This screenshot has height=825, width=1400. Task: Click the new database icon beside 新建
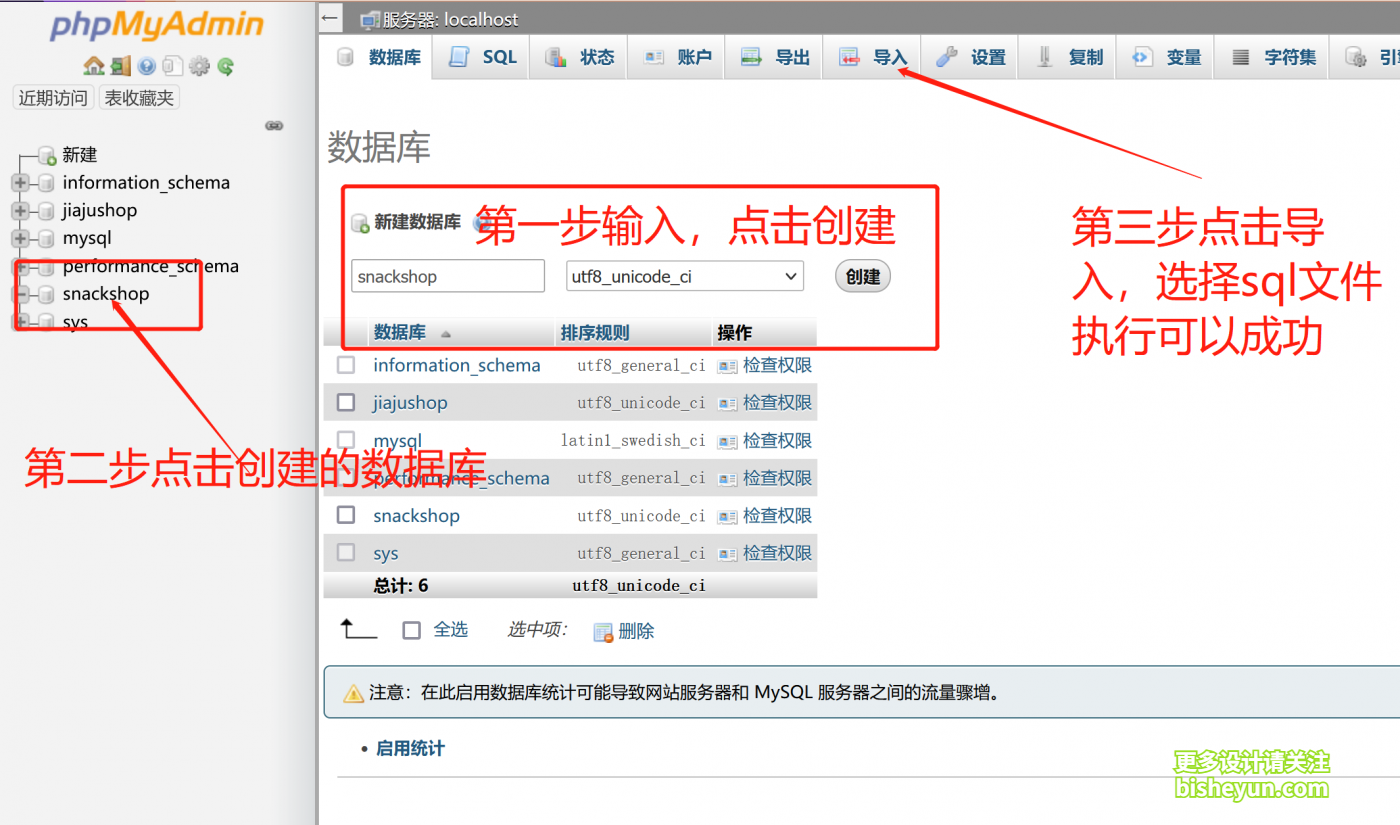pyautogui.click(x=47, y=155)
